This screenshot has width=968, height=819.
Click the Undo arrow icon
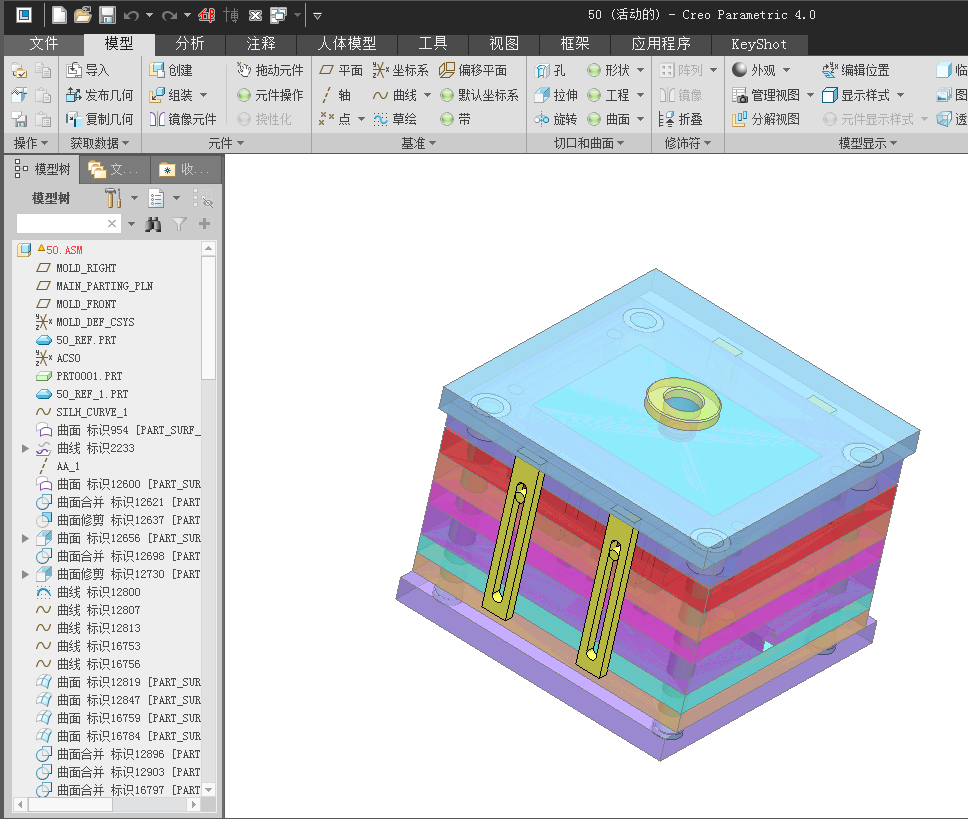(131, 15)
